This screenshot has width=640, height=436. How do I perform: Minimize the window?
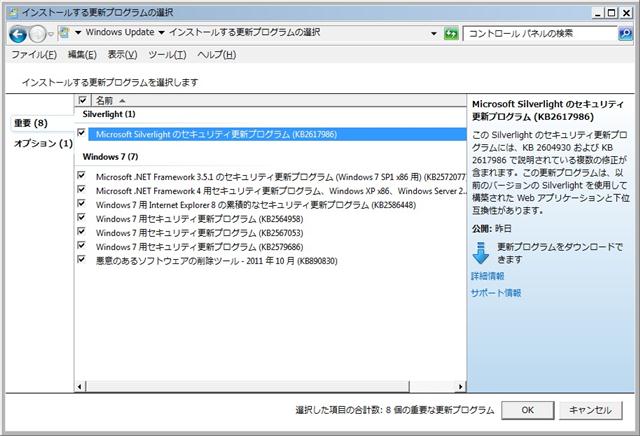tap(598, 13)
